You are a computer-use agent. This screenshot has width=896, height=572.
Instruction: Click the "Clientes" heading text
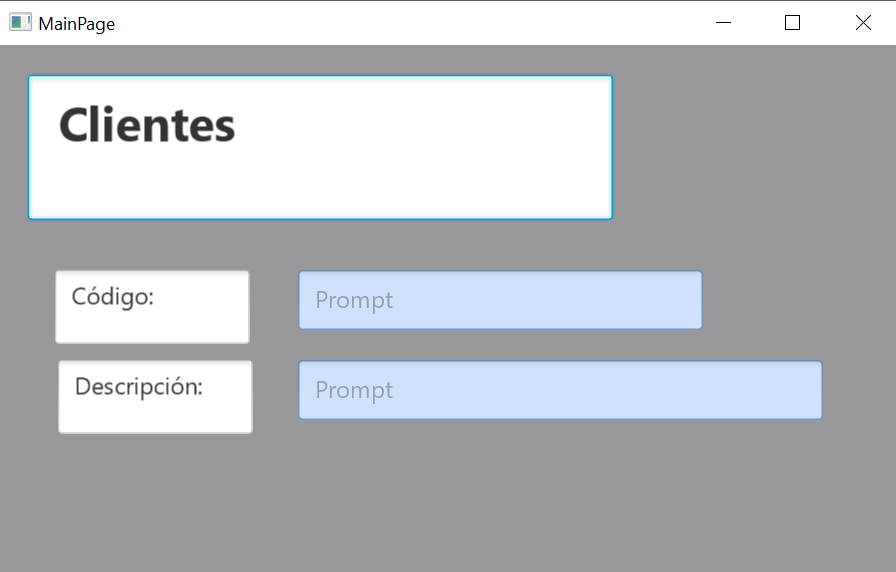(x=147, y=126)
